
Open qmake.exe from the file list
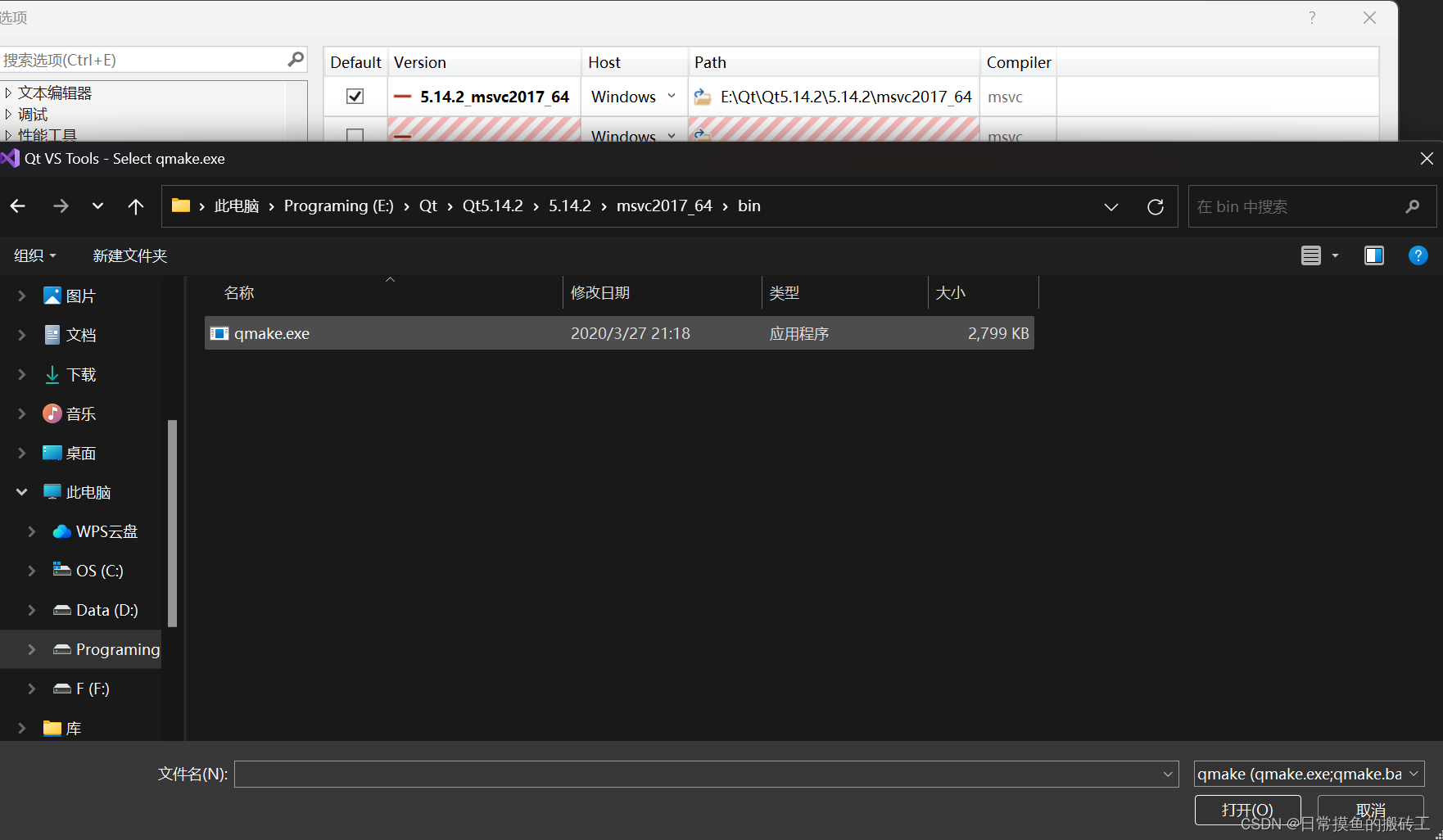tap(271, 333)
